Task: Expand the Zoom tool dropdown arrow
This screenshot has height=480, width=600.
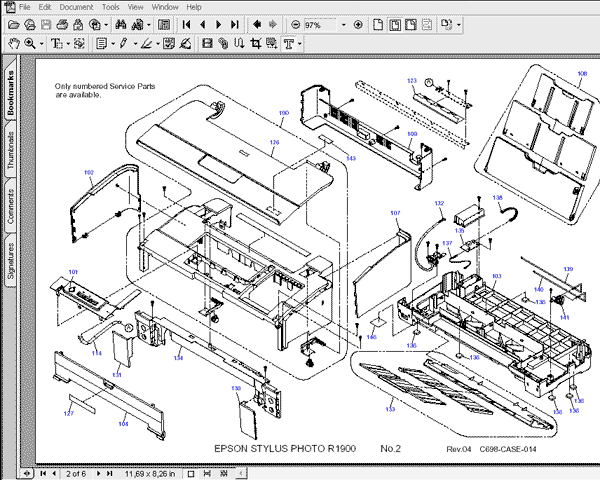Action: click(41, 44)
